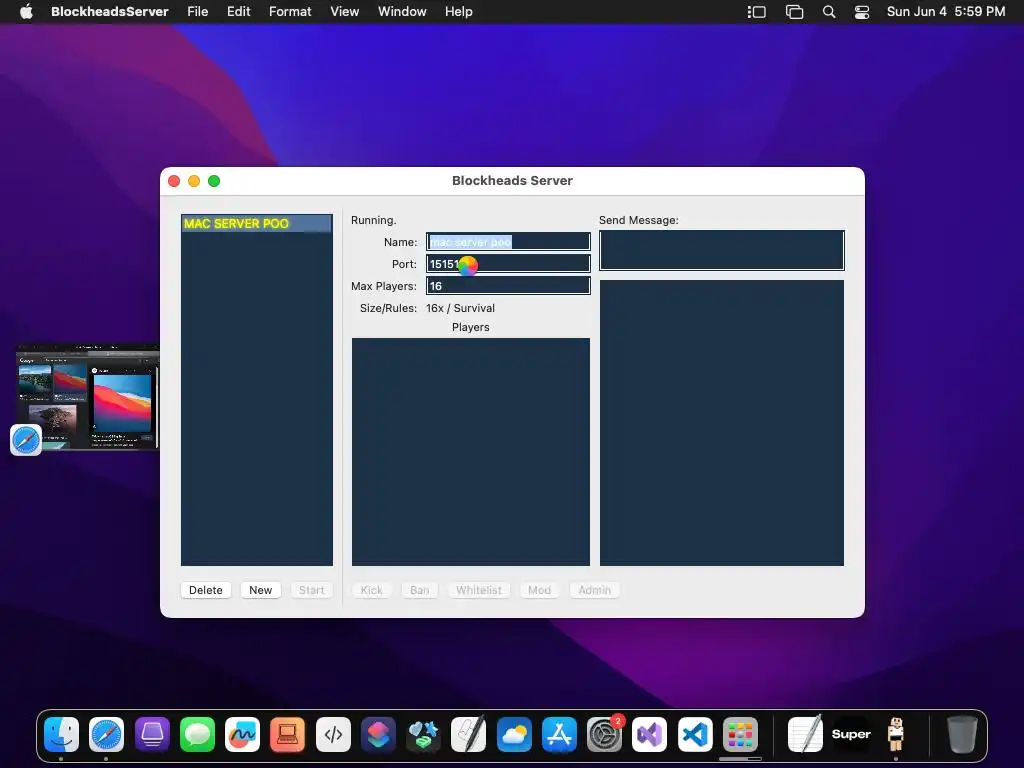Open the hearts and money dock icon
The image size is (1024, 768).
coord(423,735)
